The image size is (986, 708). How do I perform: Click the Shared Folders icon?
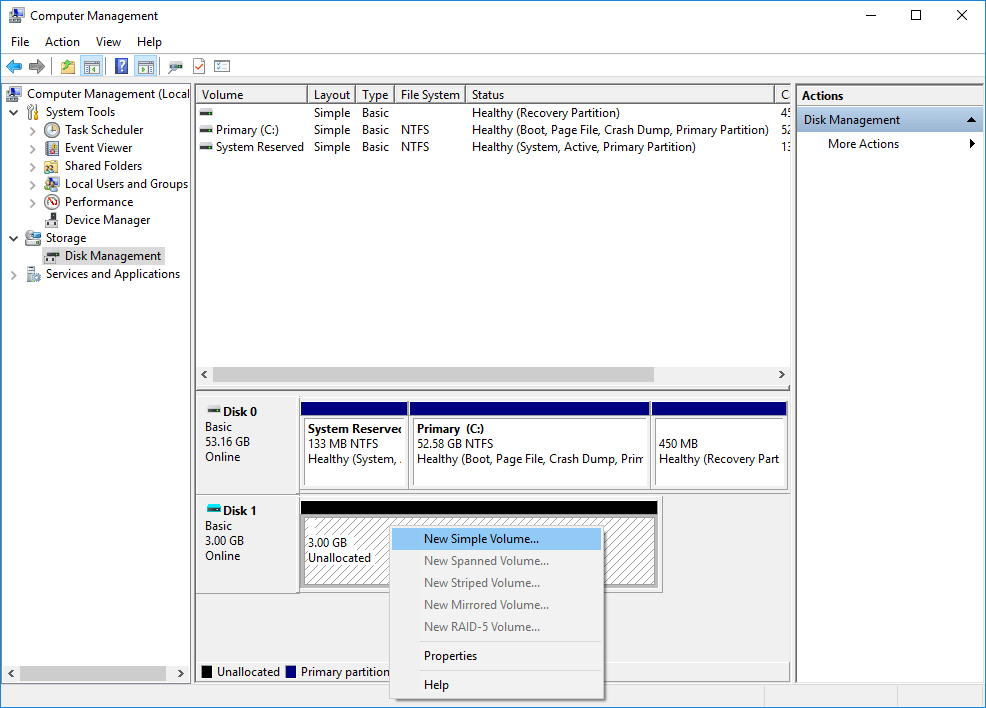52,165
